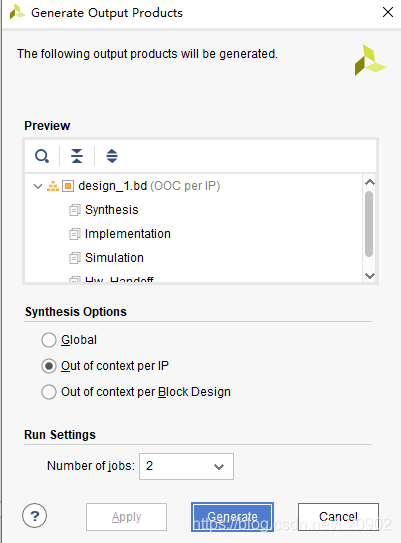Choose Out of context per Block Design
The image size is (401, 543).
pyautogui.click(x=49, y=392)
